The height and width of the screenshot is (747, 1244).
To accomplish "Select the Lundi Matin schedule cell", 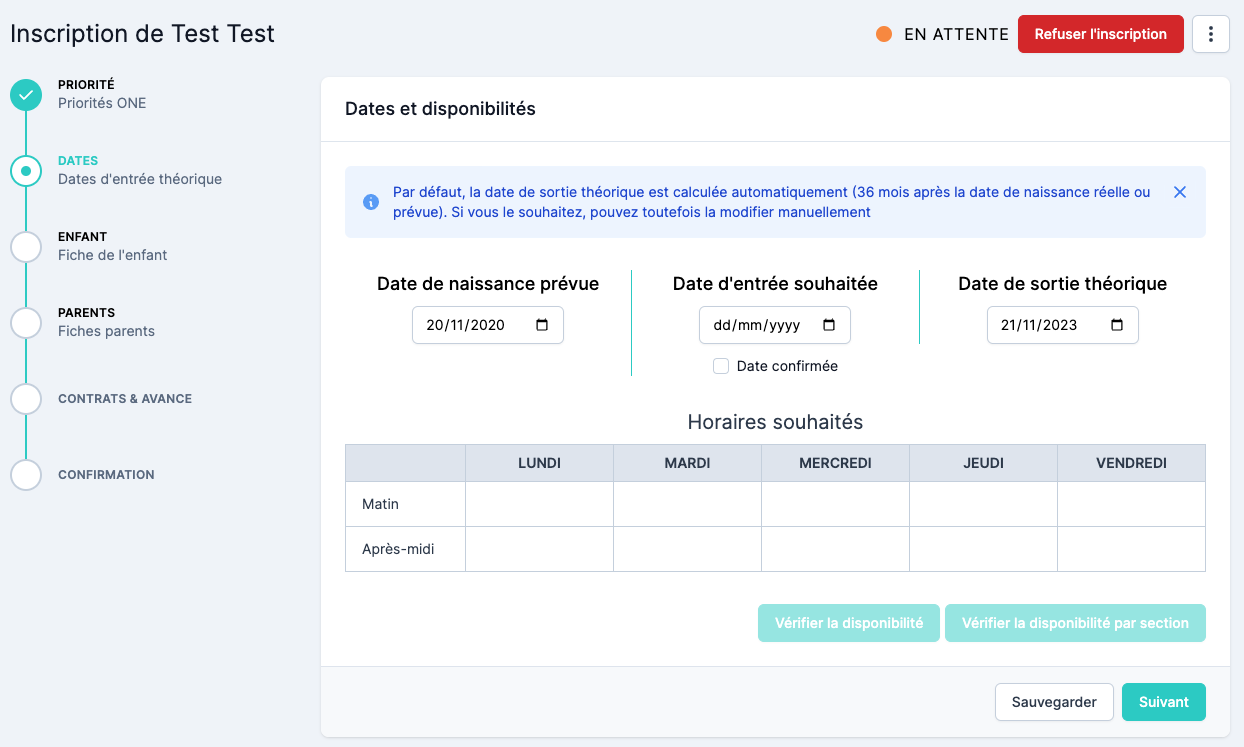I will point(539,504).
